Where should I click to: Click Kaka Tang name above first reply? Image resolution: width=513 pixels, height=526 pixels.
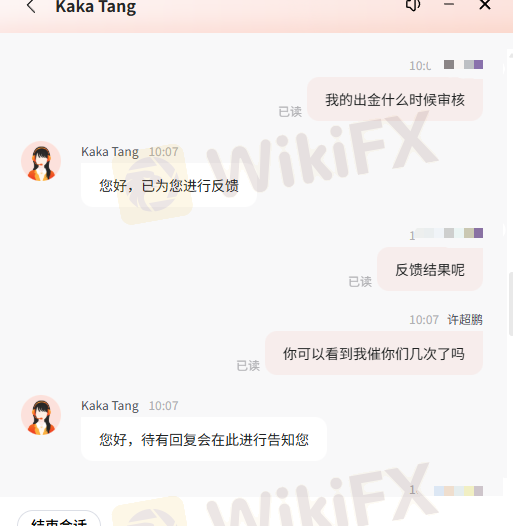pos(110,152)
